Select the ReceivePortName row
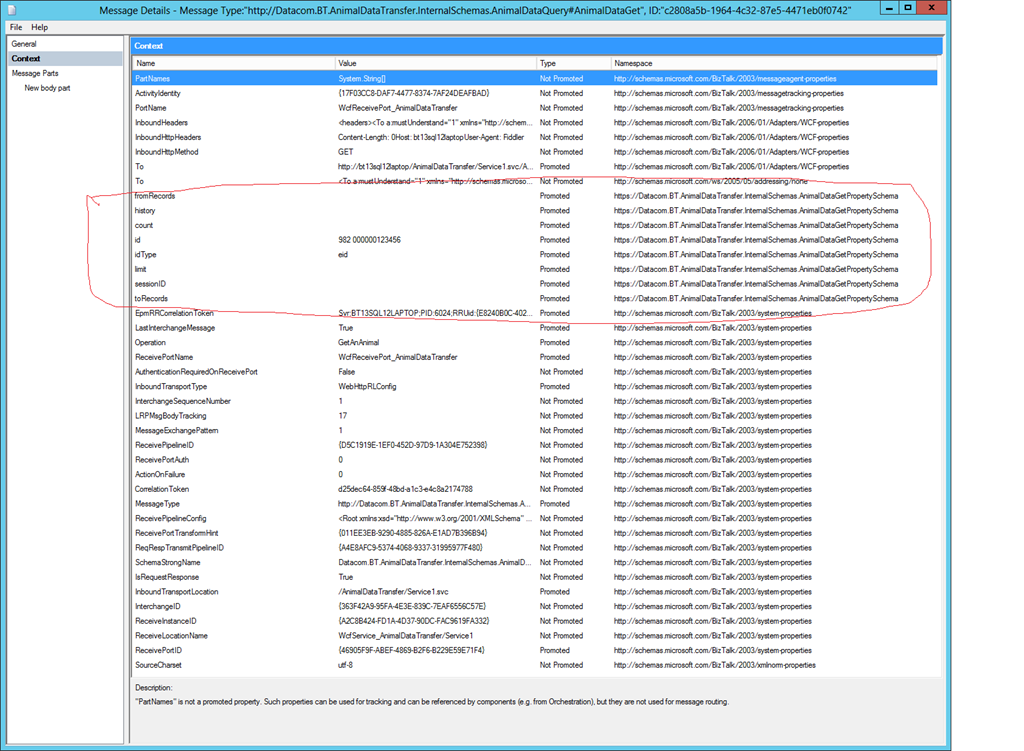The width and height of the screenshot is (1024, 751). 535,357
